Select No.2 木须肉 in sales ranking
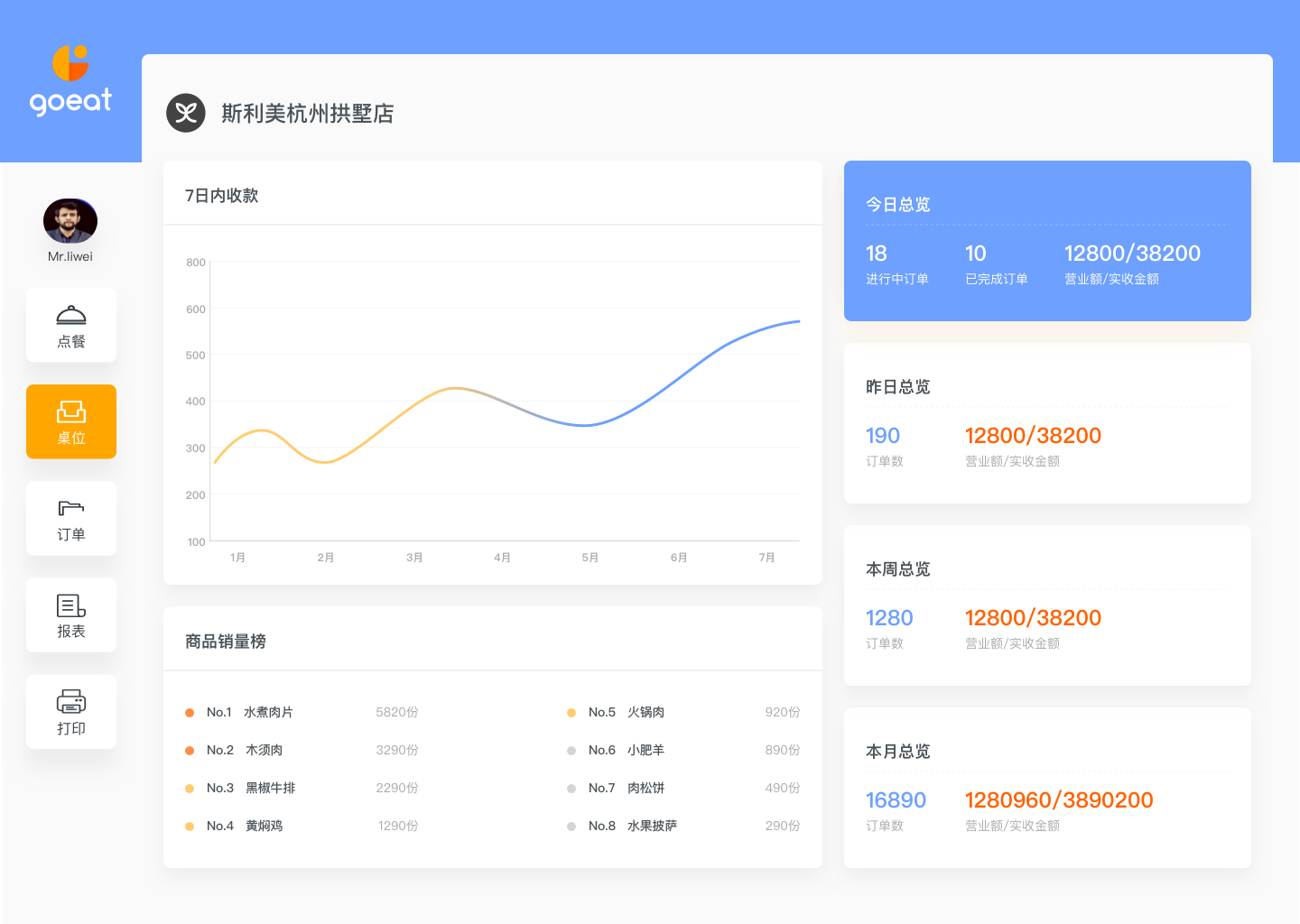The height and width of the screenshot is (924, 1300). 245,750
